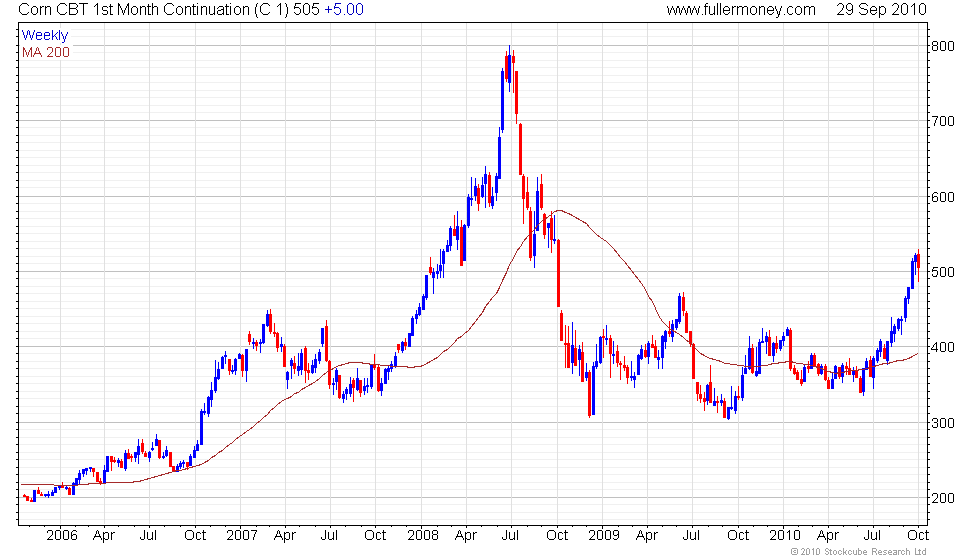This screenshot has height=560, width=980.
Task: Click the www.fullermoney.com link text
Action: click(x=741, y=9)
